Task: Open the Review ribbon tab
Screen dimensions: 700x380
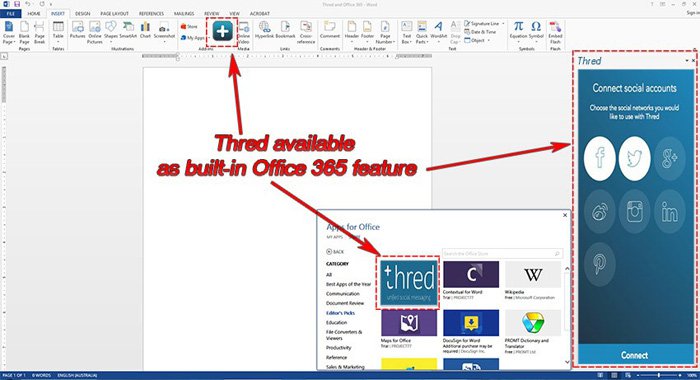Action: [212, 14]
